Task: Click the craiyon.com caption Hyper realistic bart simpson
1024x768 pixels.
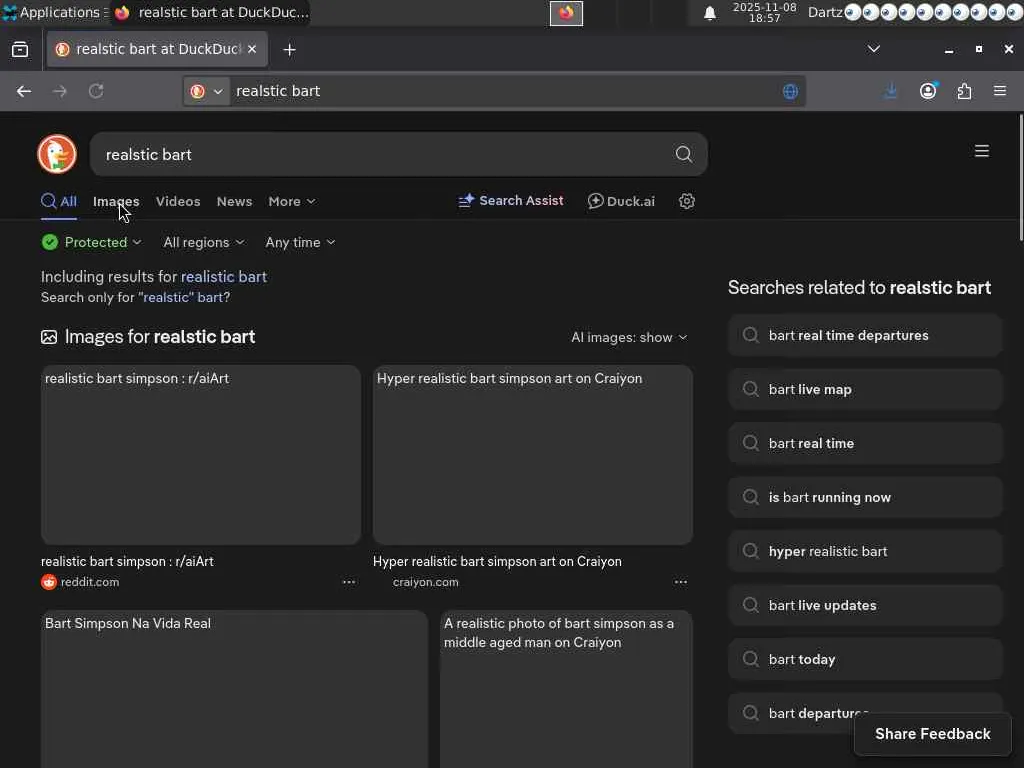Action: pos(497,562)
